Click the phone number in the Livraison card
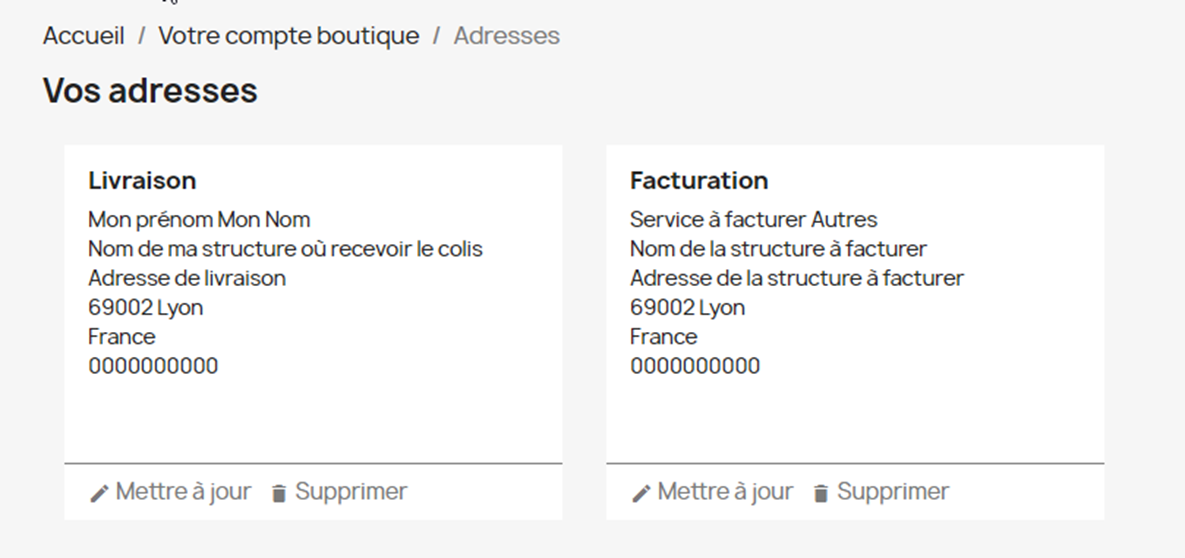Screen dimensions: 1185x558 (153, 366)
